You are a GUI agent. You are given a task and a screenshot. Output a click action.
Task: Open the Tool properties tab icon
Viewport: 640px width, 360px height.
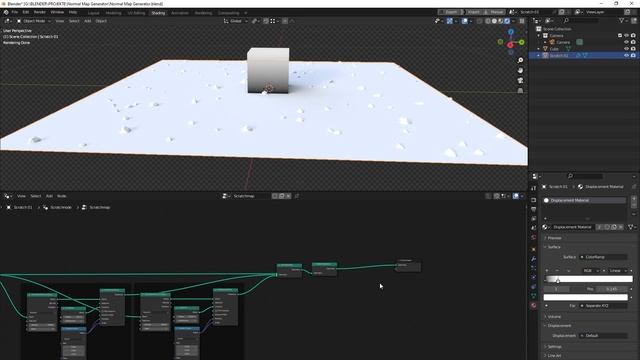[x=534, y=188]
